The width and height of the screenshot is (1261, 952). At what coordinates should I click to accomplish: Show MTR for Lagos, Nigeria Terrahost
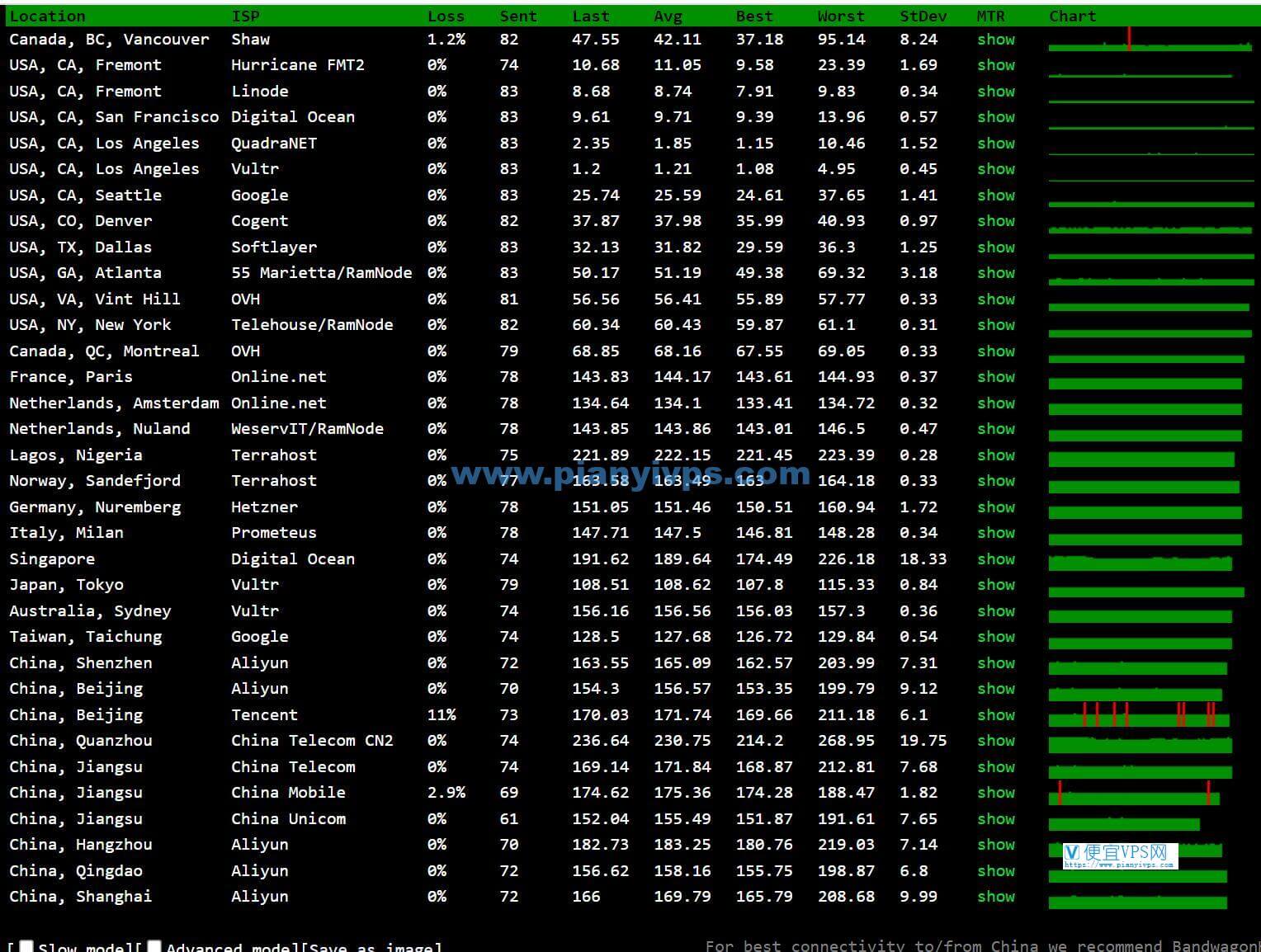click(996, 455)
